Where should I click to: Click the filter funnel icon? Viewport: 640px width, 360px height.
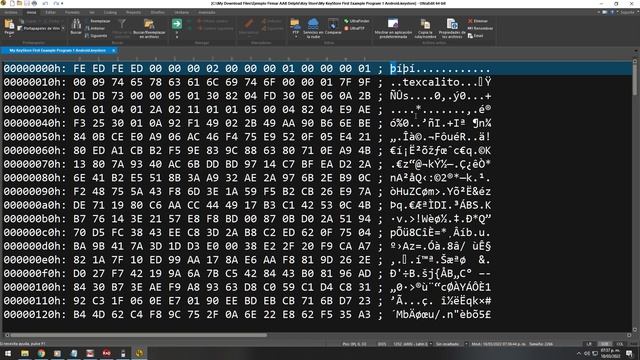tap(122, 23)
